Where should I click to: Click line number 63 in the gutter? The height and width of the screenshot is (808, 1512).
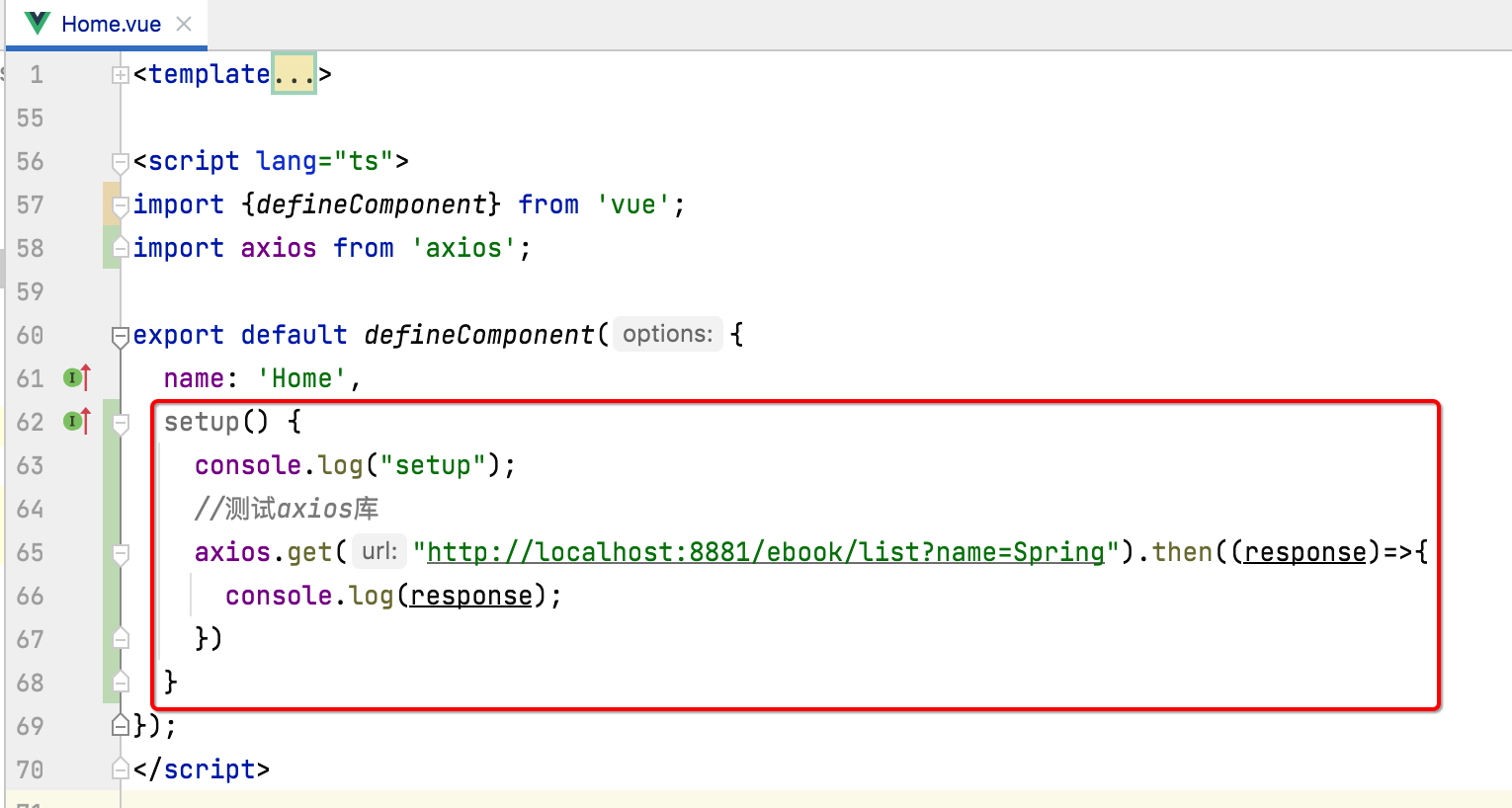(x=30, y=465)
